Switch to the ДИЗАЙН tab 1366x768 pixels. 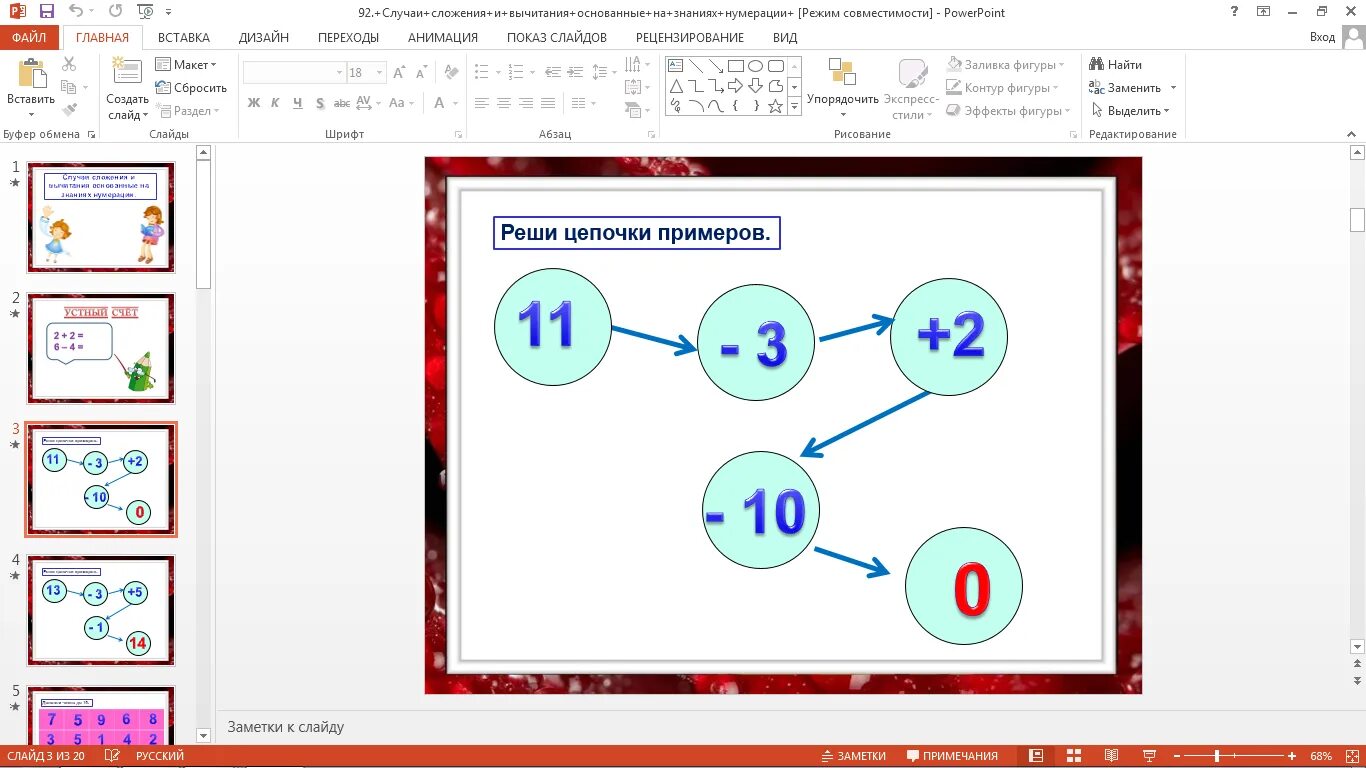(x=264, y=38)
